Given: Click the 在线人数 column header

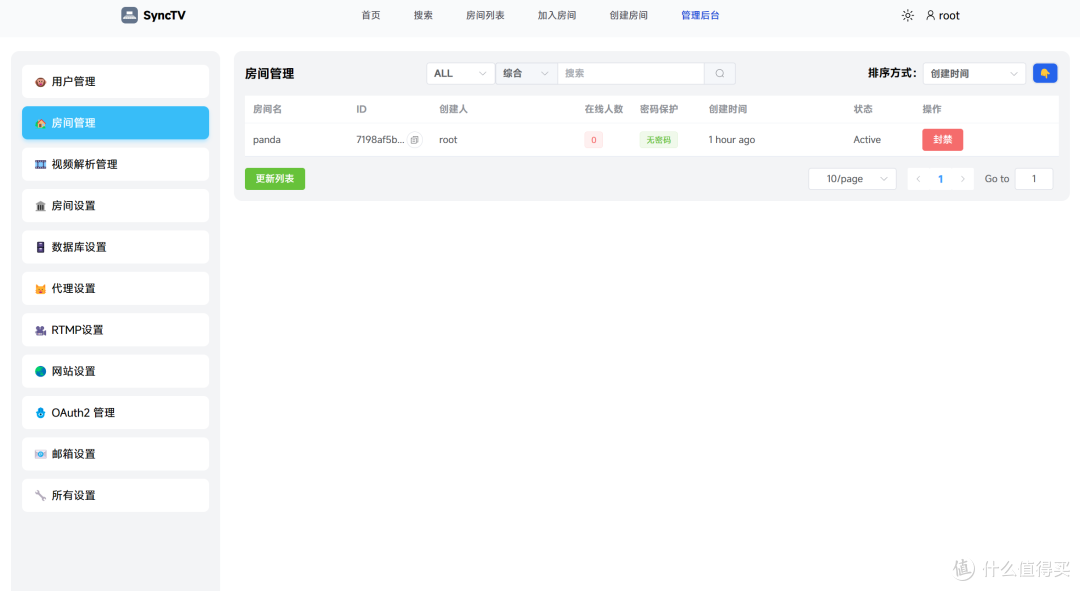Looking at the screenshot, I should pyautogui.click(x=603, y=109).
